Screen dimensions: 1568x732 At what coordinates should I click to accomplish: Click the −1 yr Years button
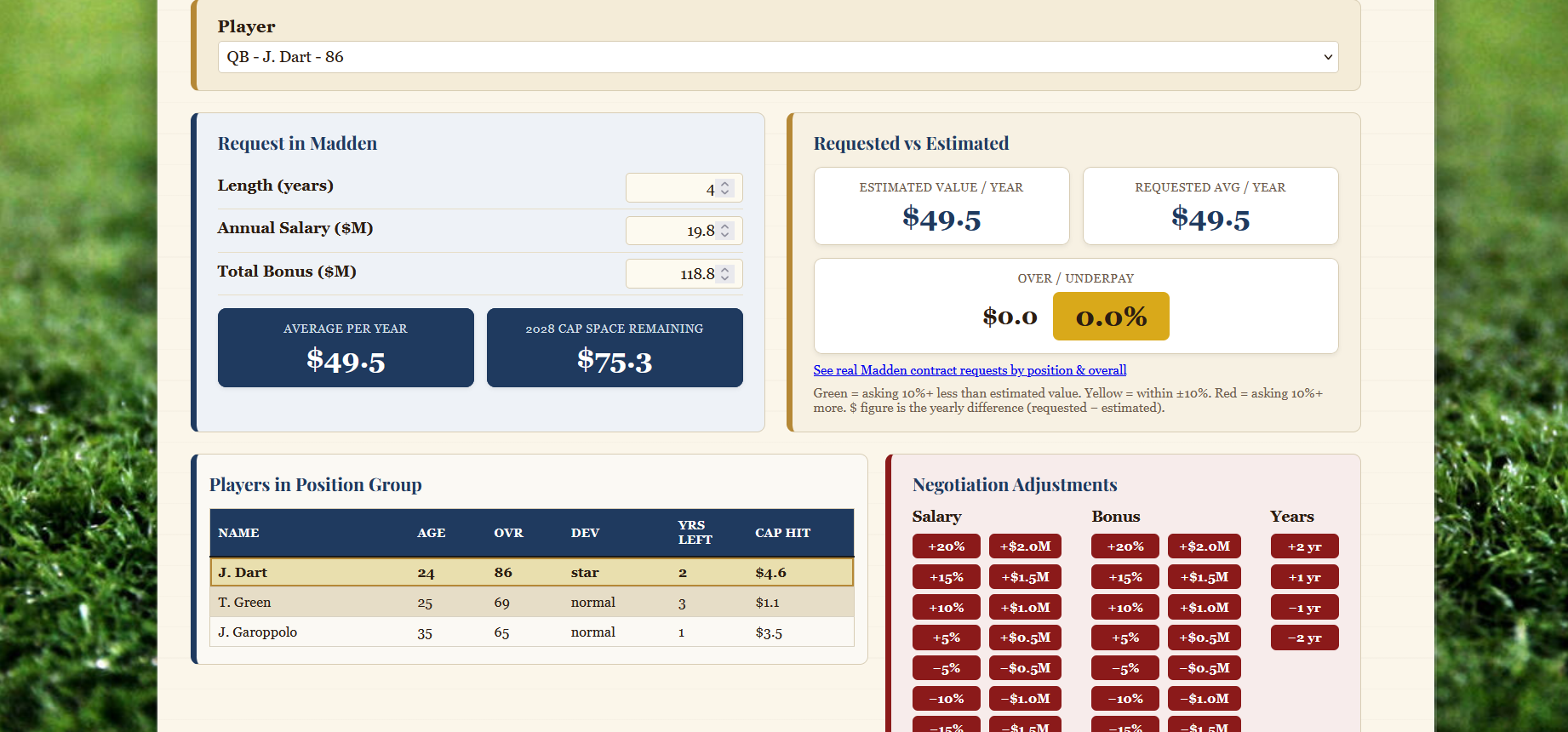[x=1305, y=608]
